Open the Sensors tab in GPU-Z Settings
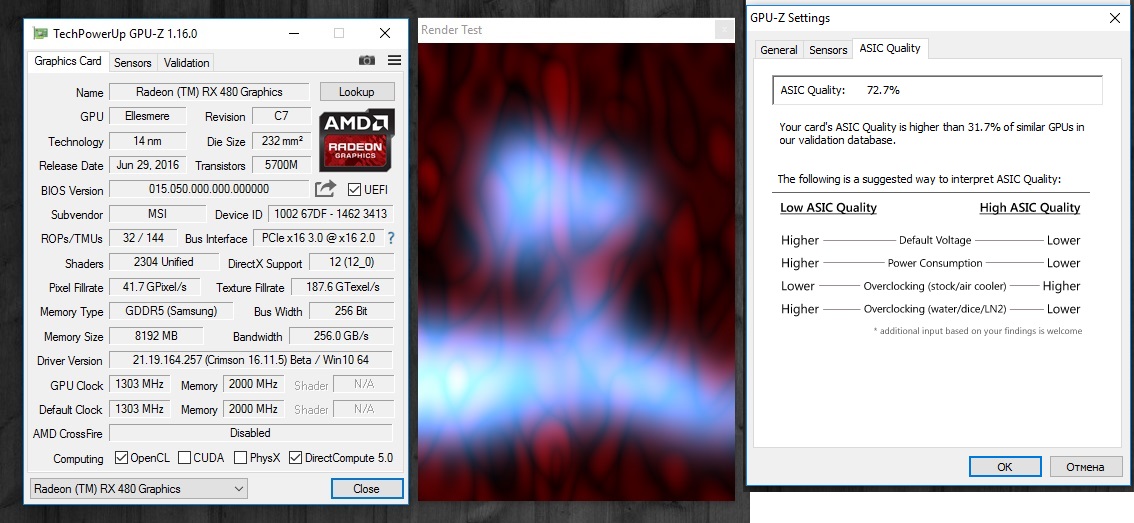The width and height of the screenshot is (1134, 523). tap(828, 50)
